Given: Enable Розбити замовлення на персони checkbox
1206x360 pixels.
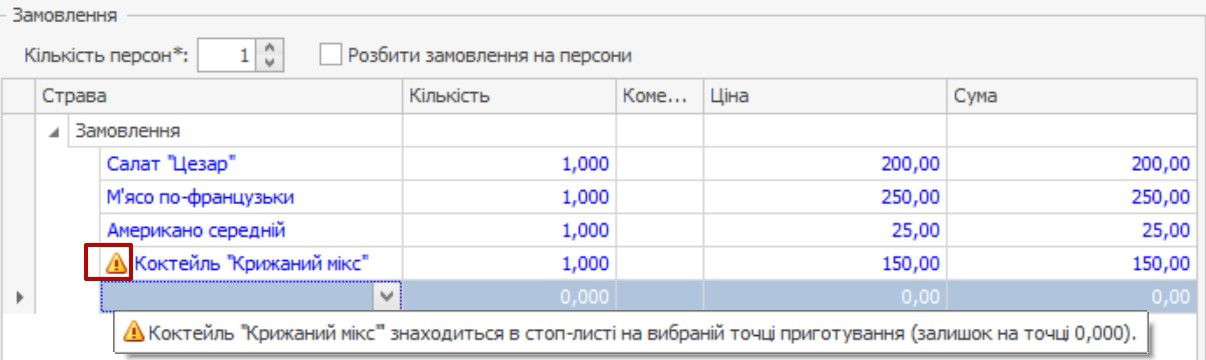Looking at the screenshot, I should click(x=330, y=55).
